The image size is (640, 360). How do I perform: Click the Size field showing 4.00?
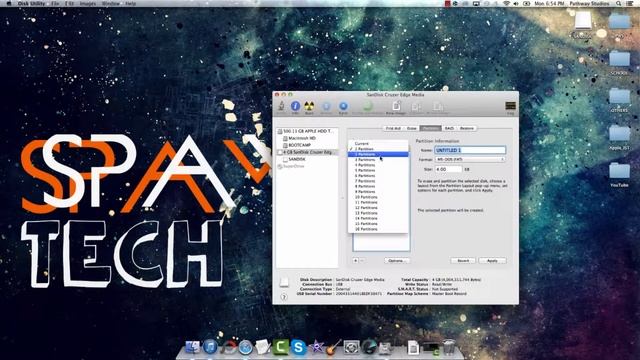(448, 169)
